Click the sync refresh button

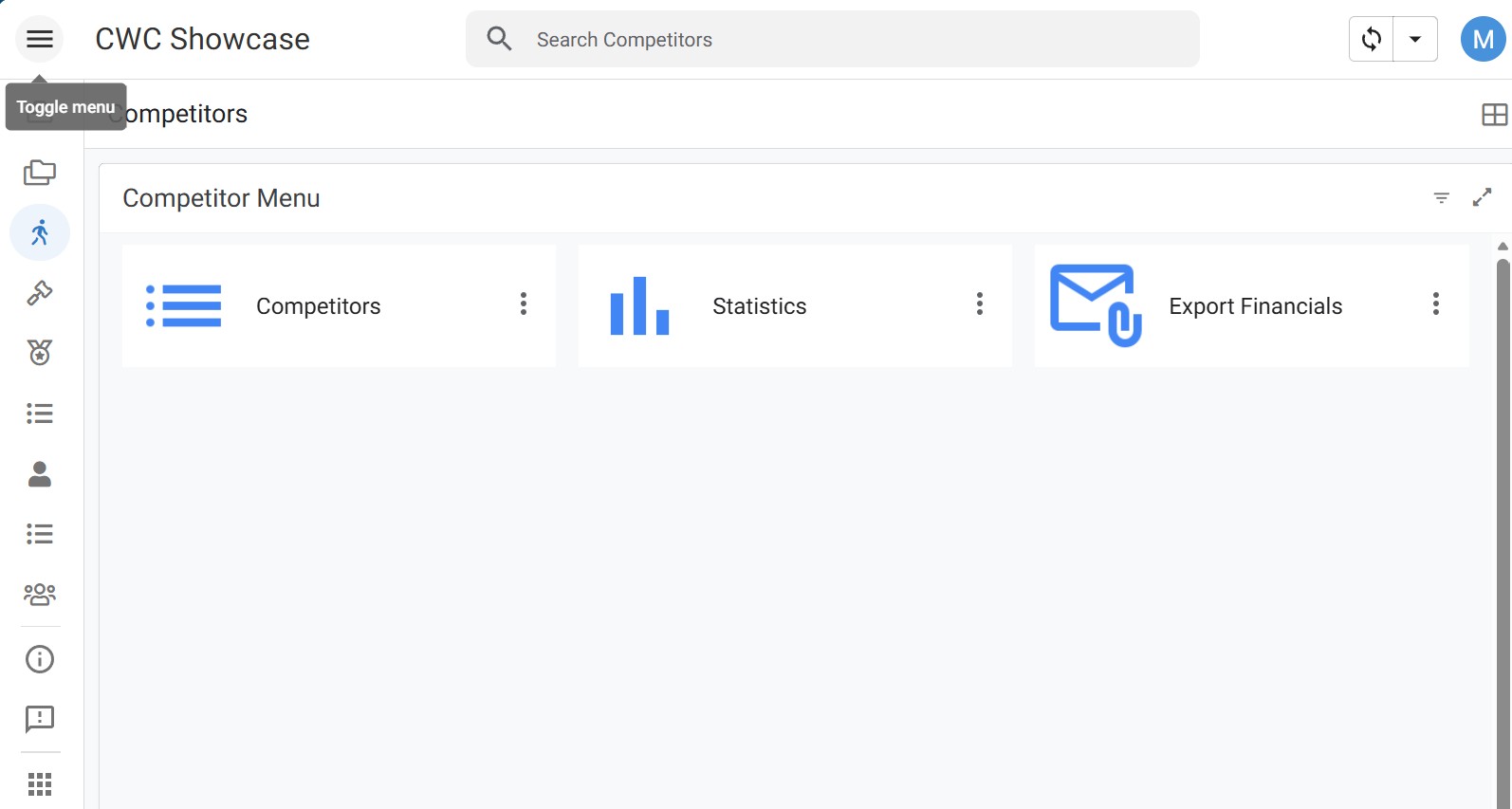click(x=1372, y=39)
